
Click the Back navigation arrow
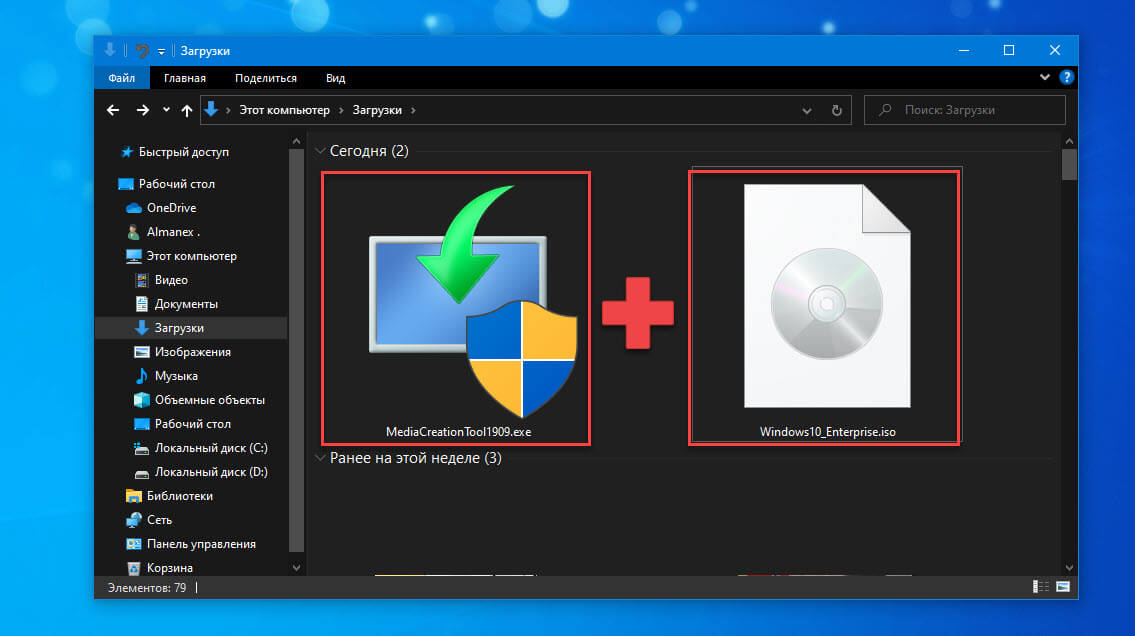tap(113, 110)
